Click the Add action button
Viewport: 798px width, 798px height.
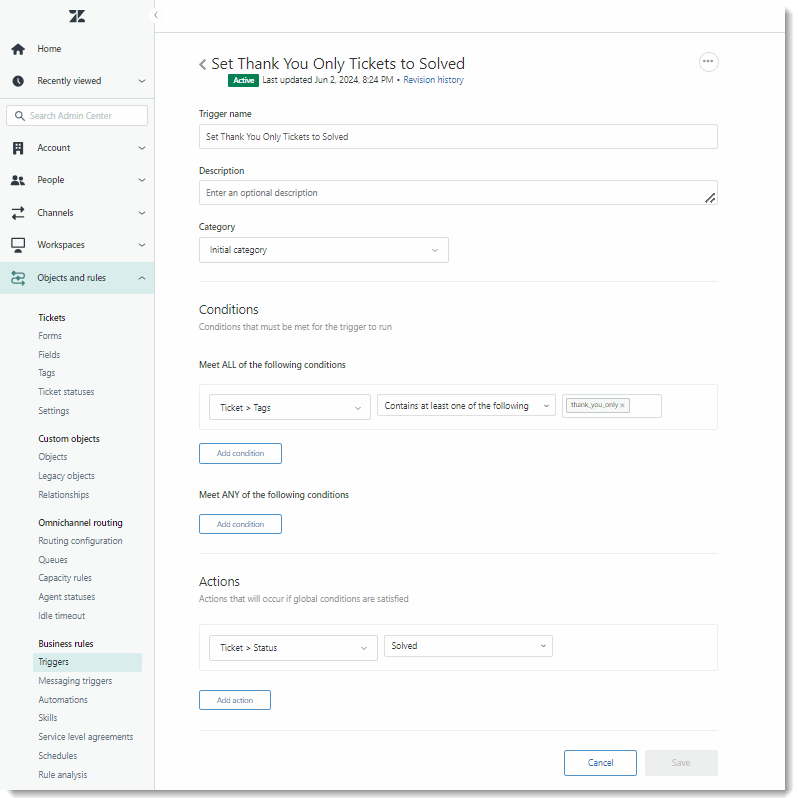coord(235,700)
